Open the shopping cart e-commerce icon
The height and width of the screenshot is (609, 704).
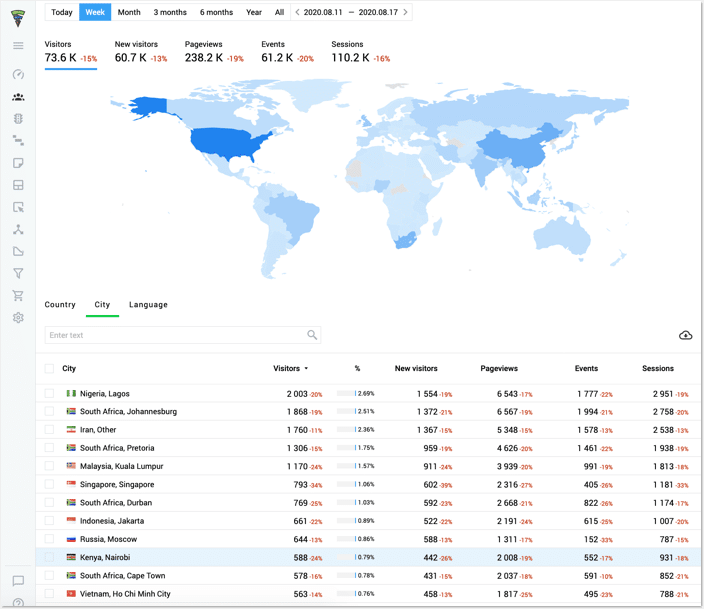point(18,295)
